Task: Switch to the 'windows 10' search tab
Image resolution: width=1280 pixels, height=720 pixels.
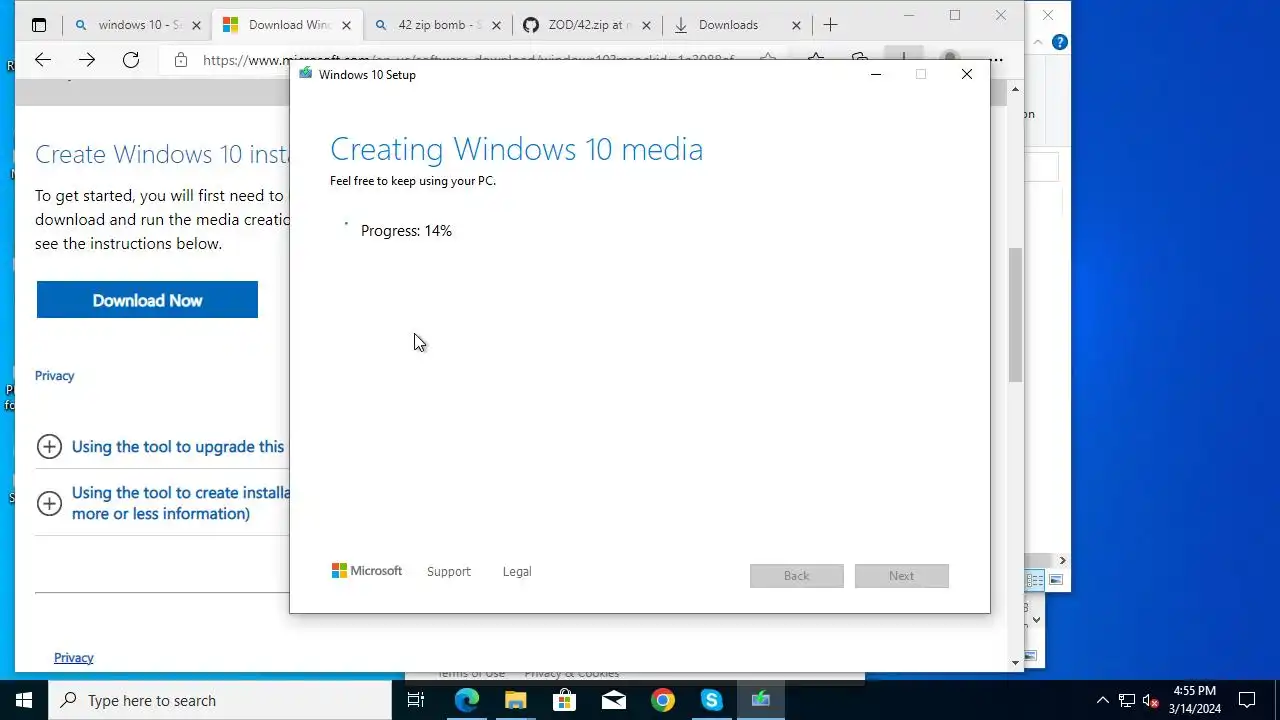Action: click(x=139, y=25)
